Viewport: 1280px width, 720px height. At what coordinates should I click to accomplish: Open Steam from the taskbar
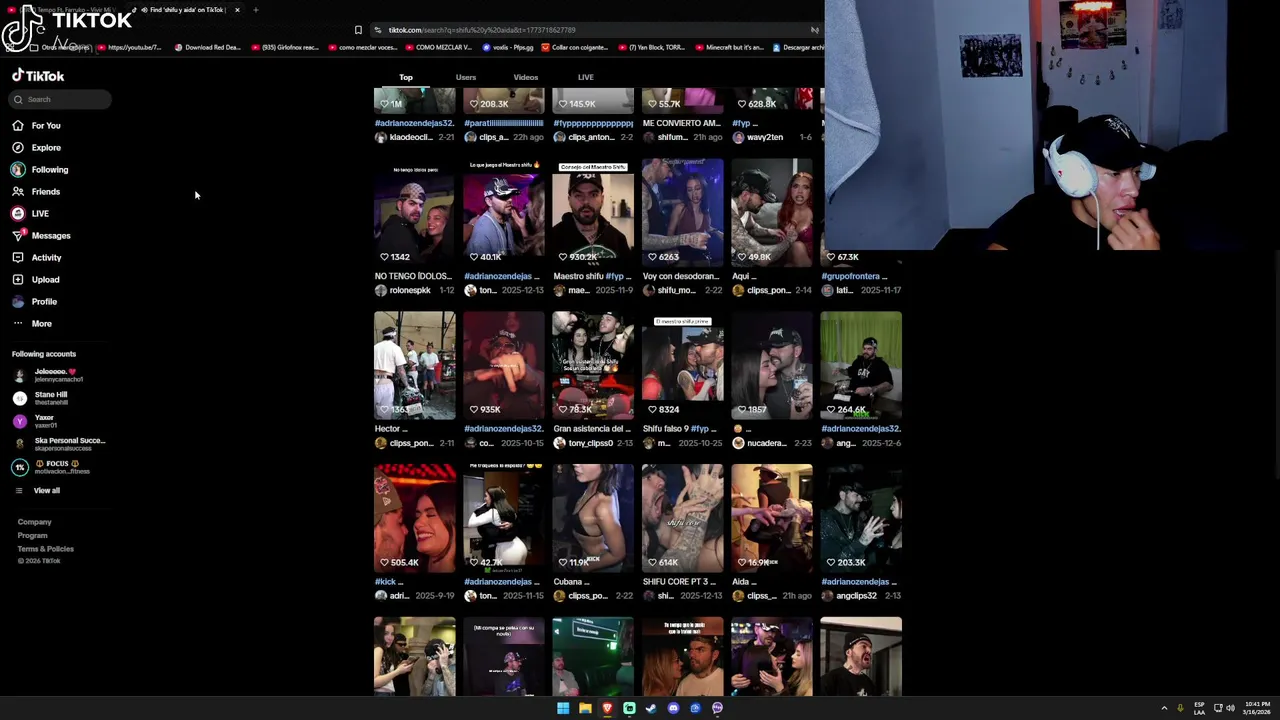[651, 708]
